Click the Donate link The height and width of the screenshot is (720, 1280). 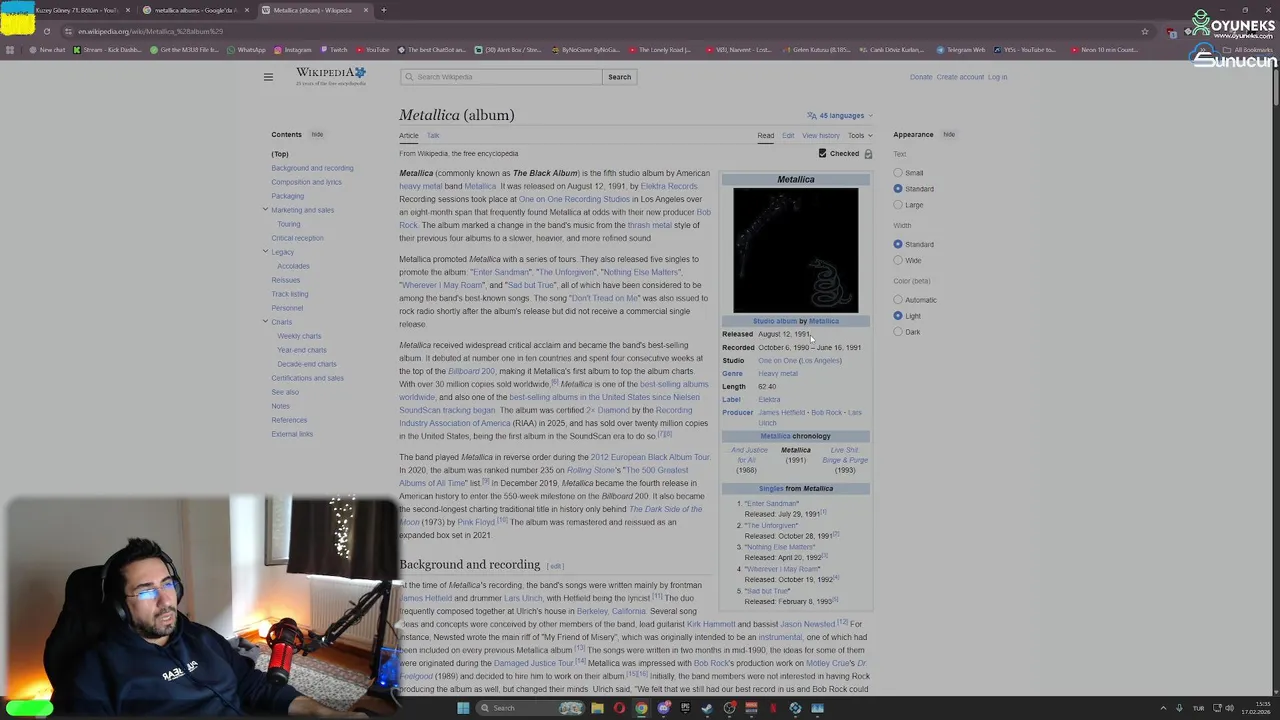pos(921,77)
